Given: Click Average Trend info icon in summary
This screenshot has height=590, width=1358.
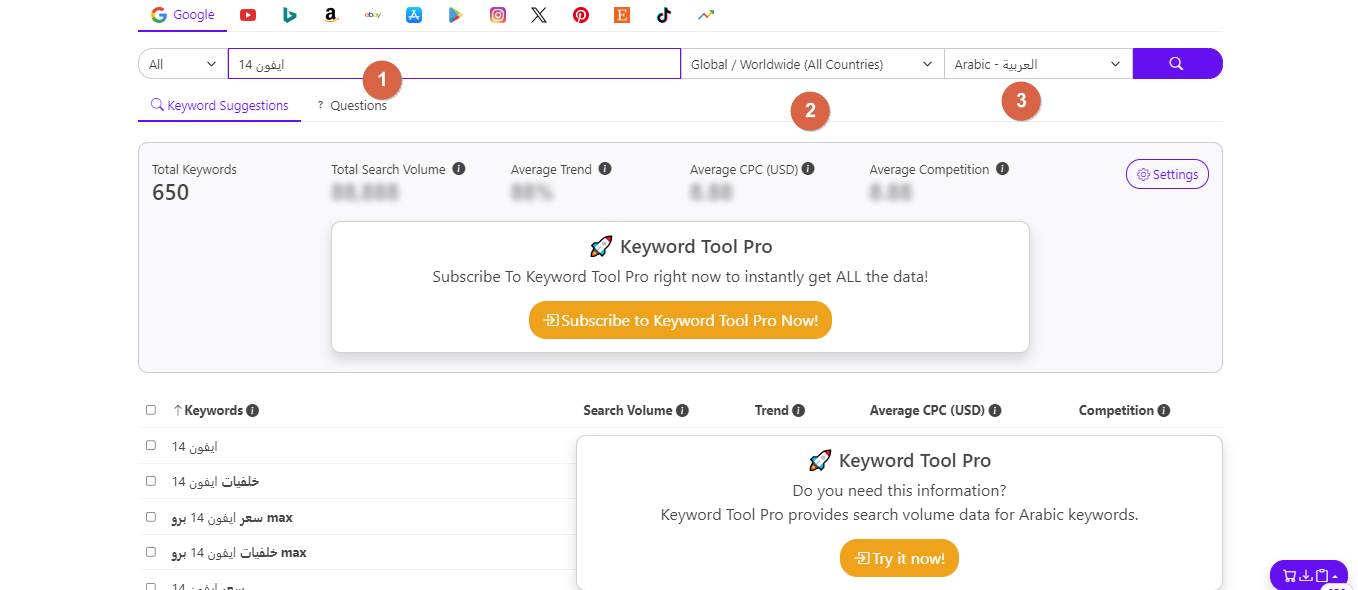Looking at the screenshot, I should click(605, 169).
